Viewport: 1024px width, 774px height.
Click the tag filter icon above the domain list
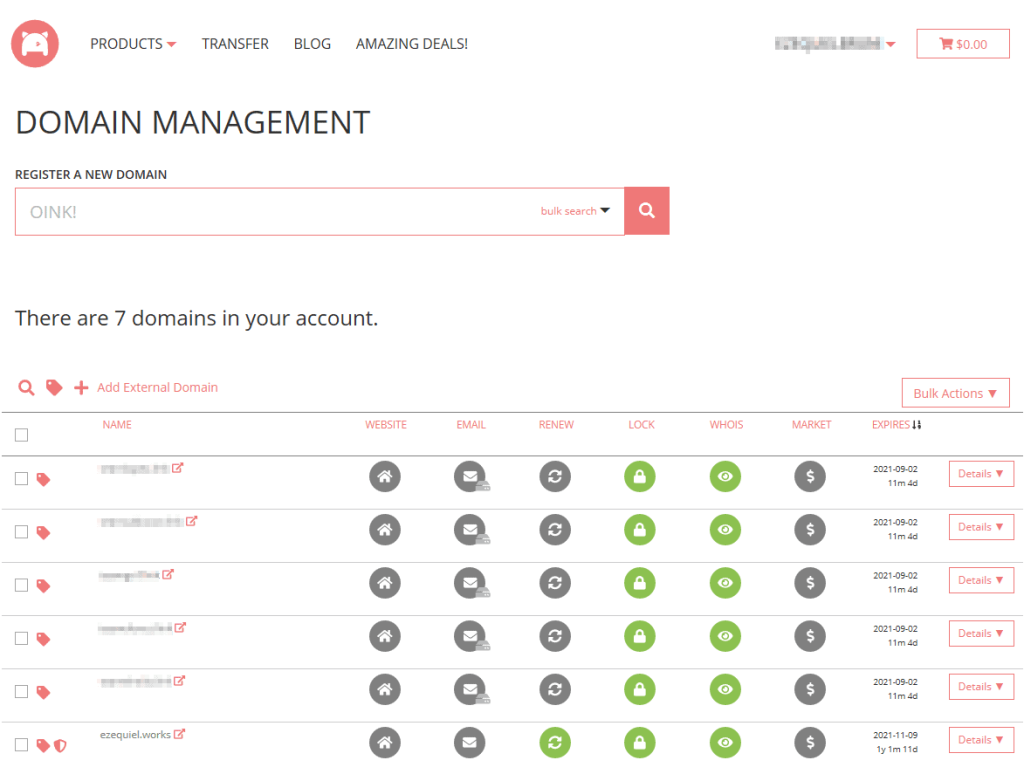pyautogui.click(x=54, y=388)
